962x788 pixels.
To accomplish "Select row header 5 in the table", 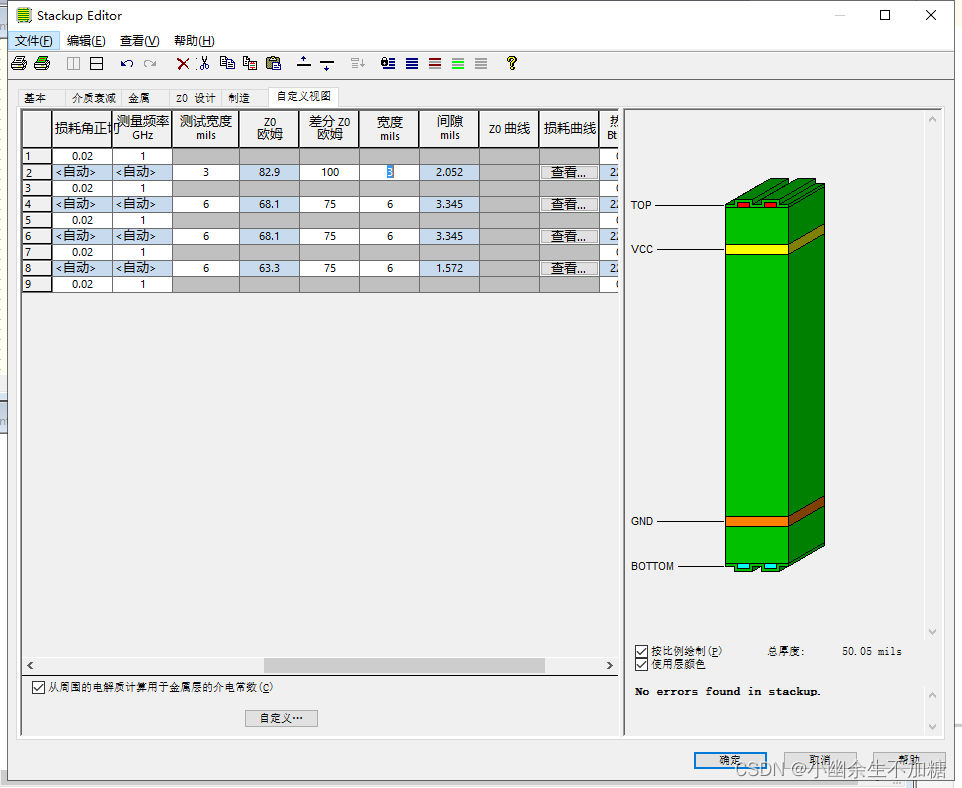I will (x=37, y=220).
